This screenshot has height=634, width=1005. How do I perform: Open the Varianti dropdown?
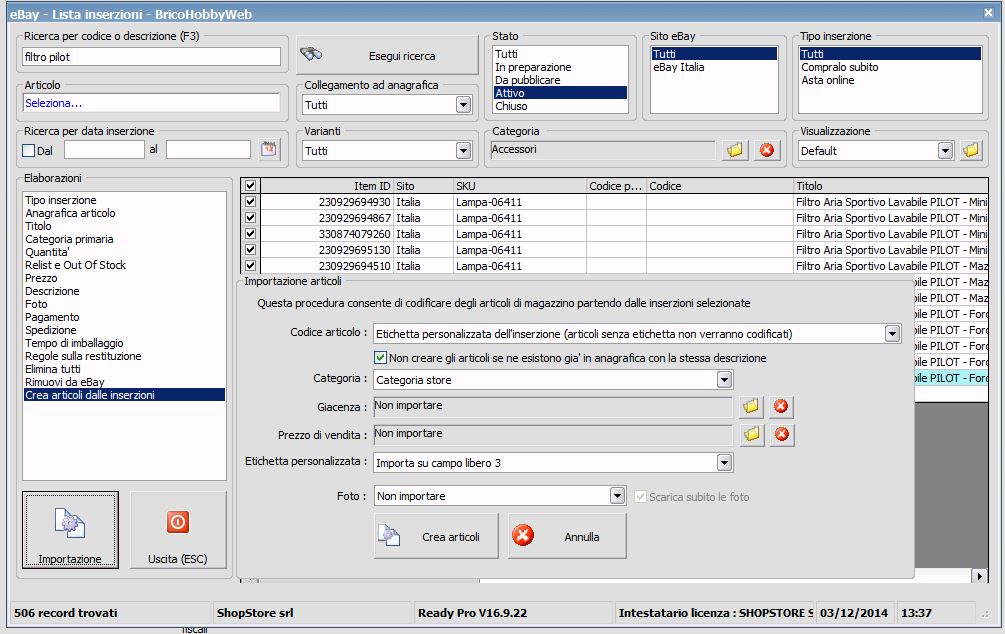point(463,151)
